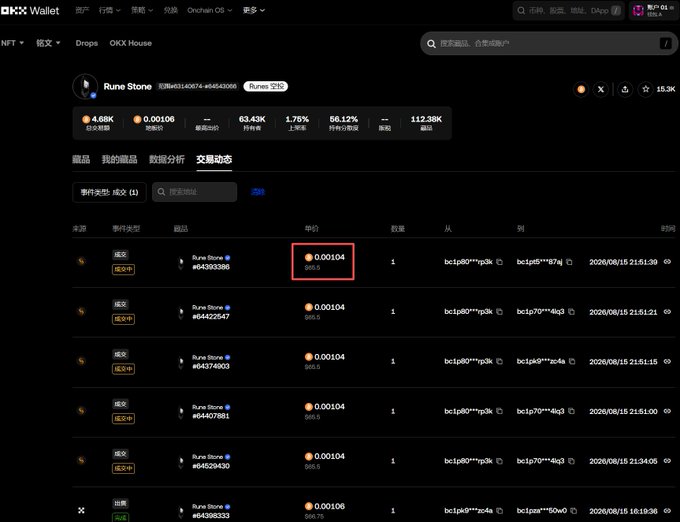Click the account avatar in the top right
Image resolution: width=680 pixels, height=522 pixels.
[x=638, y=10]
